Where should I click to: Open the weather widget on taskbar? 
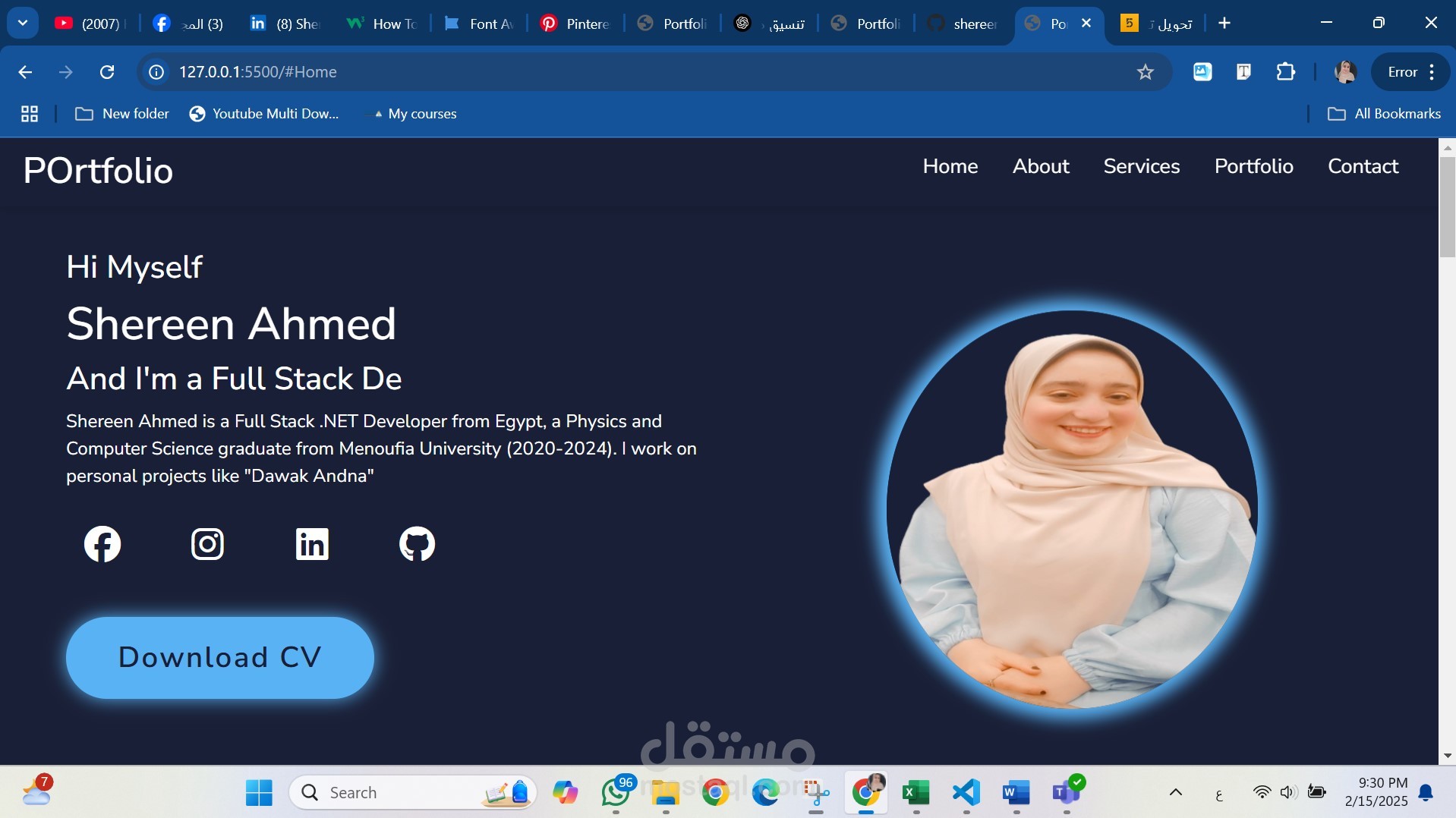(x=37, y=791)
